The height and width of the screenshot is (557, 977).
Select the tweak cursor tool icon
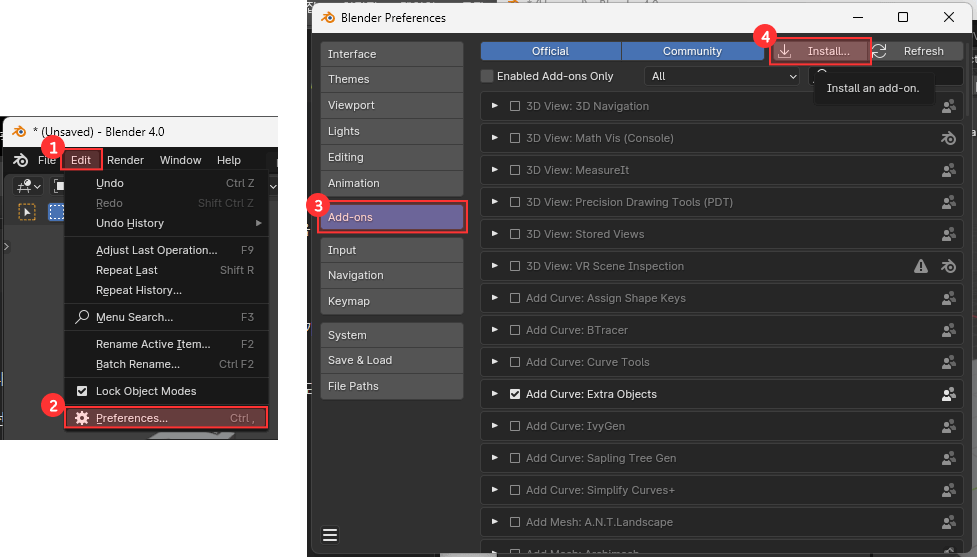coord(27,212)
